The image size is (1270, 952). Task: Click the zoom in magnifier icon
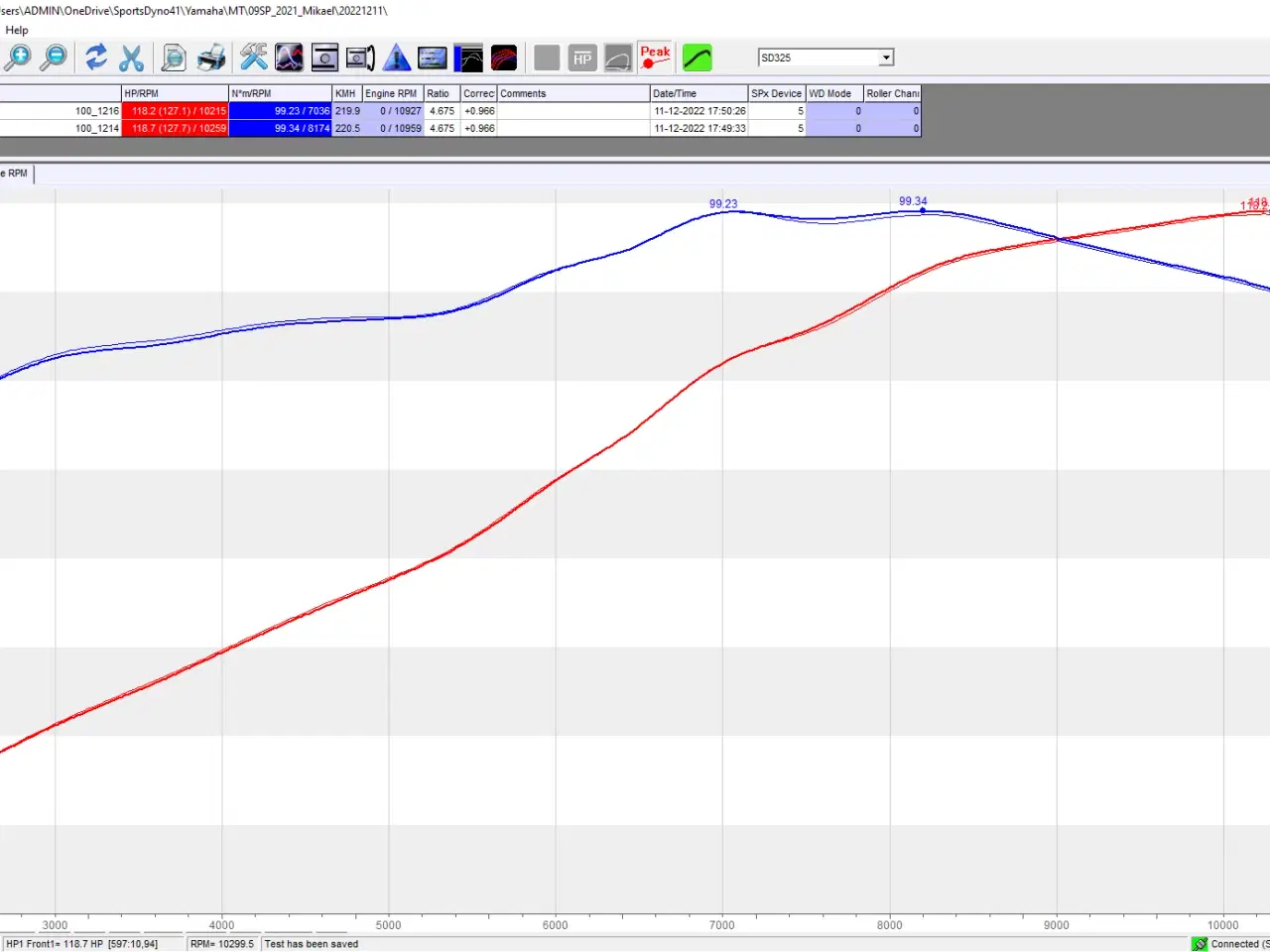[x=18, y=58]
